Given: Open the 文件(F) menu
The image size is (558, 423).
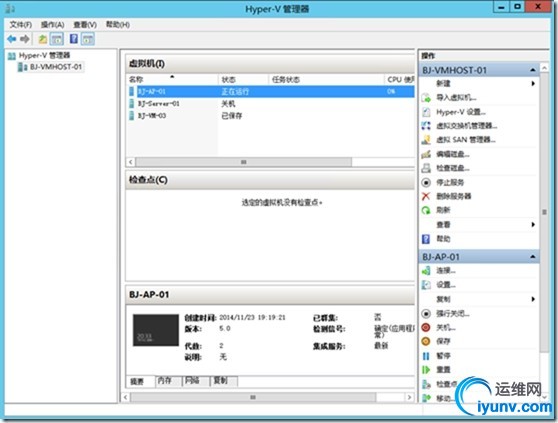Looking at the screenshot, I should (20, 25).
